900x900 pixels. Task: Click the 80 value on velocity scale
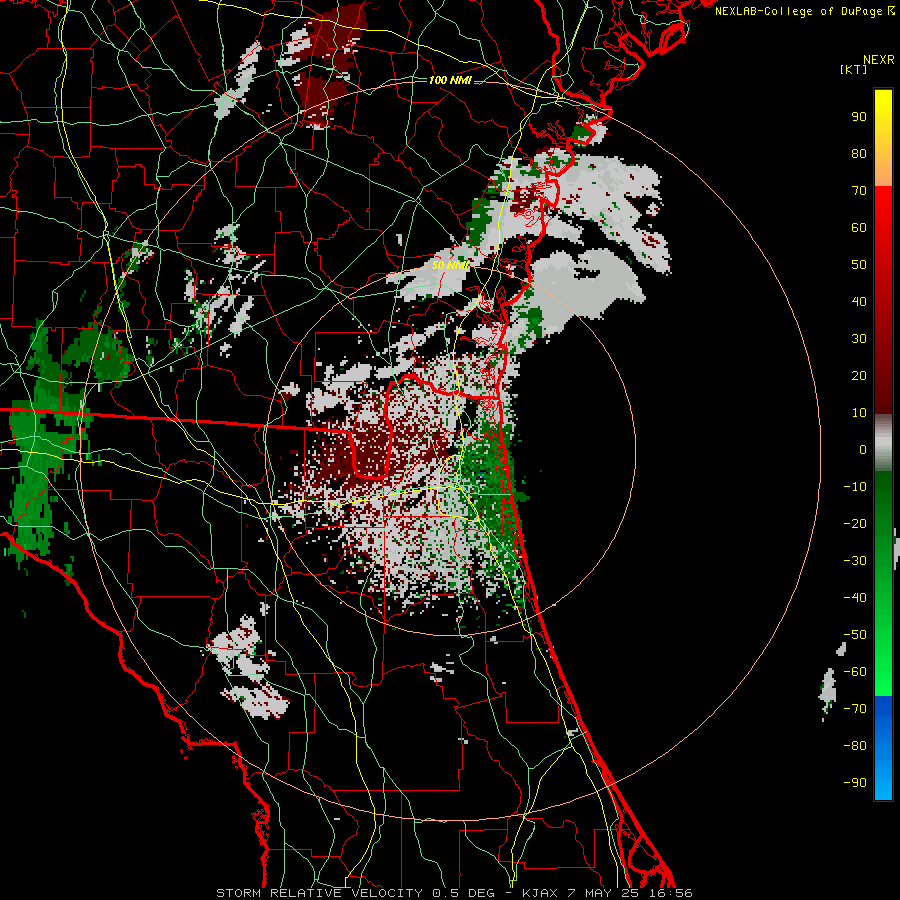coord(859,153)
